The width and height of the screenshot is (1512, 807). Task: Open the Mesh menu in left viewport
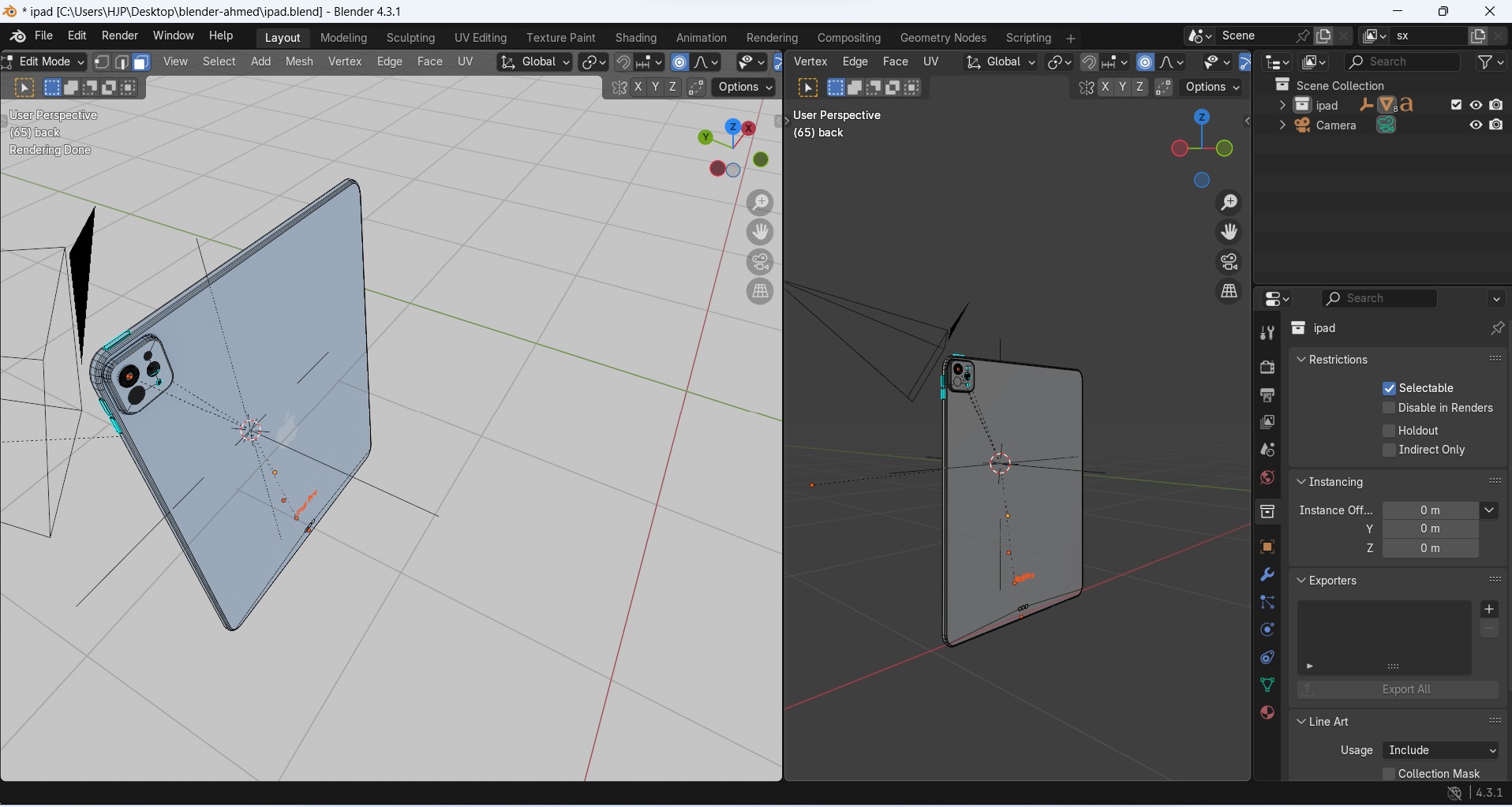coord(299,62)
